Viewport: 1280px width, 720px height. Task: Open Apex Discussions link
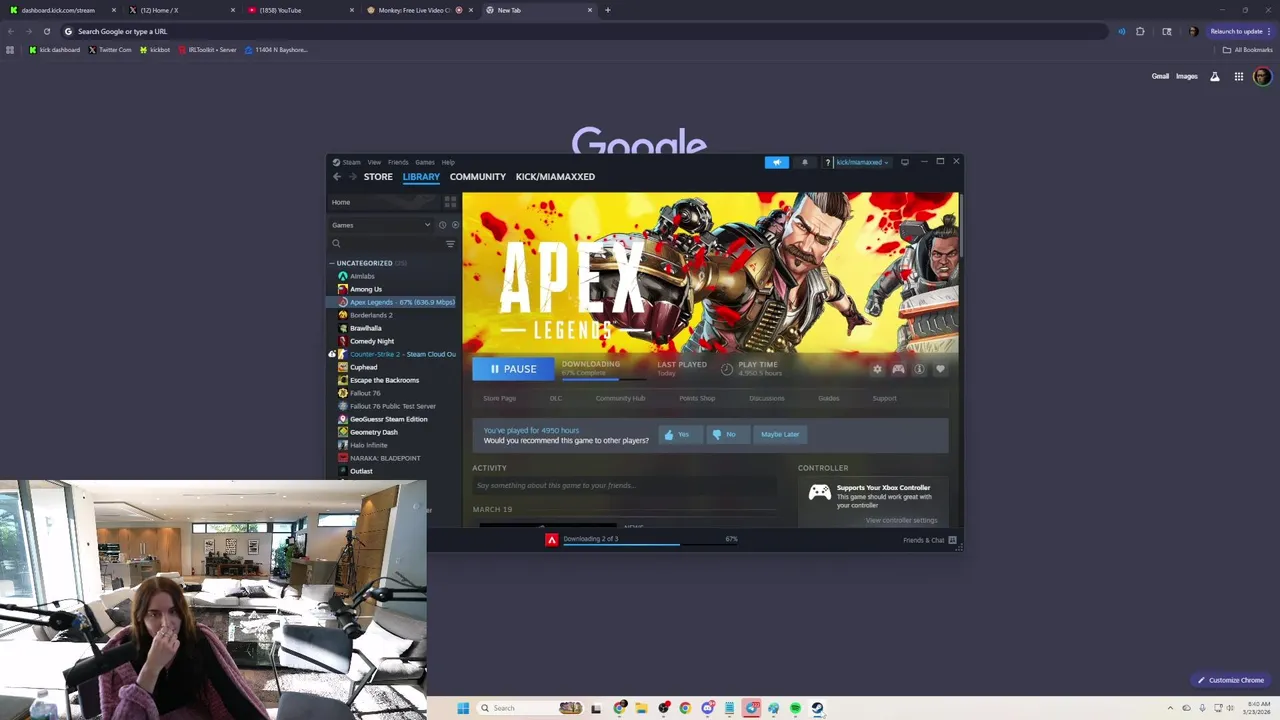767,398
